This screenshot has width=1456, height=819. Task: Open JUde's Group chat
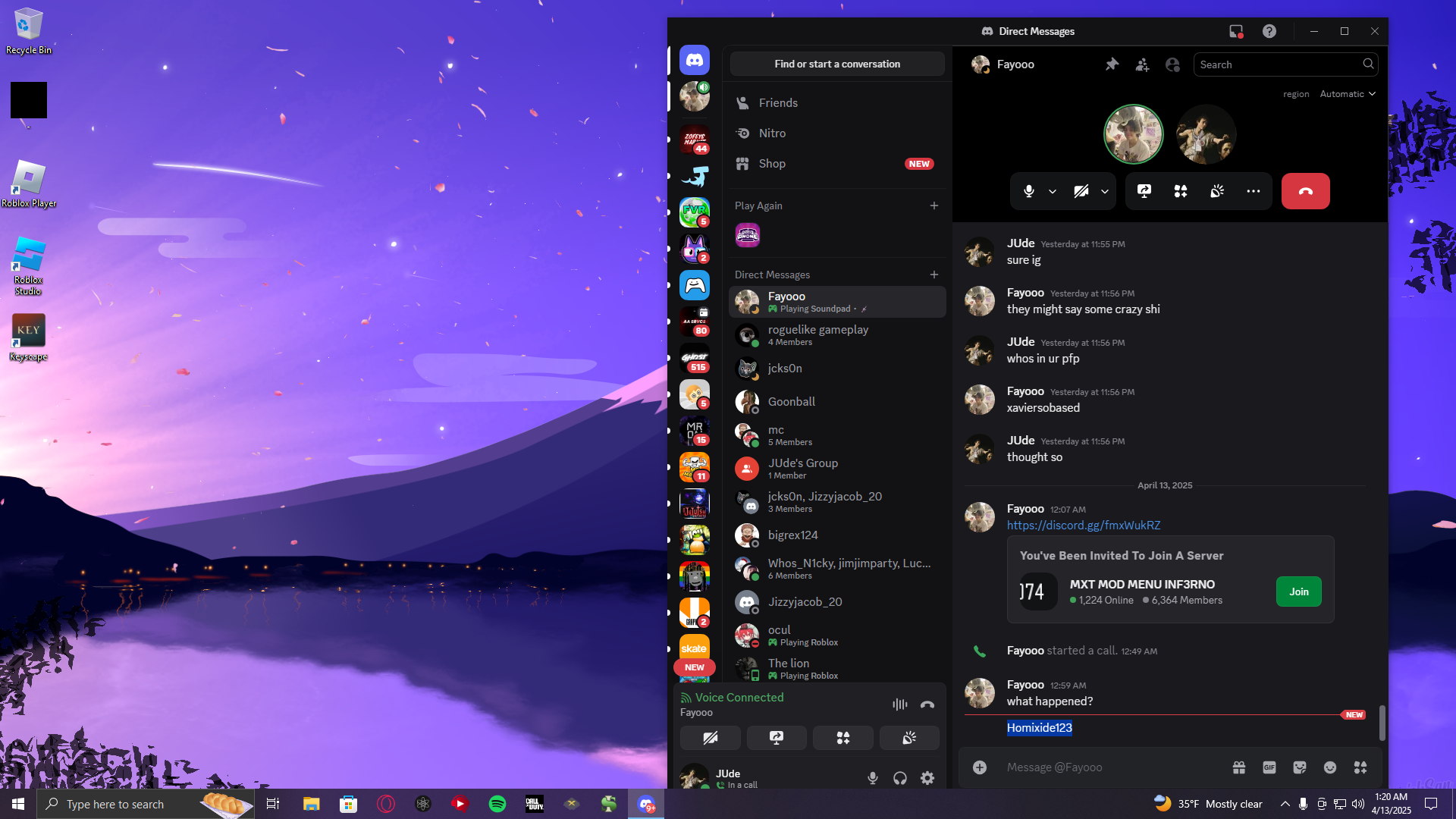837,469
